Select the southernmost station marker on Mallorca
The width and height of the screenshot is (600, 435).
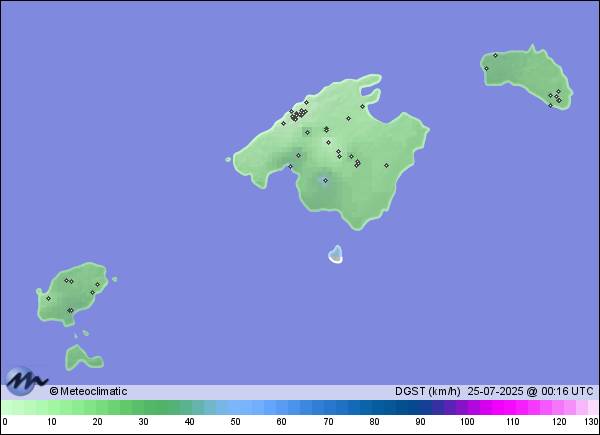click(x=325, y=181)
